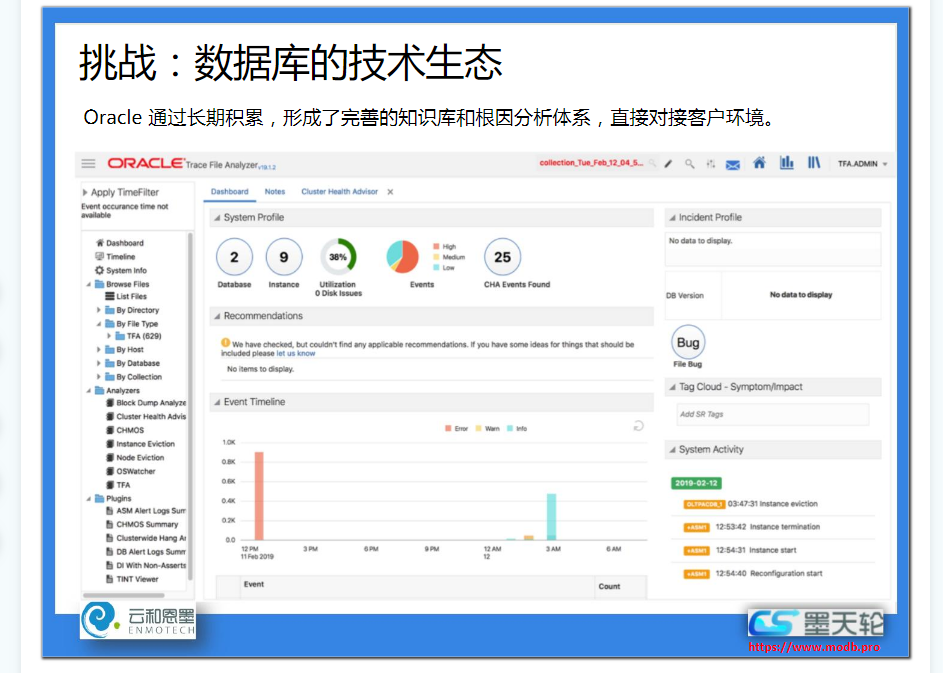This screenshot has height=673, width=943.
Task: Open the mail/envelope icon in the top toolbar
Action: point(732,164)
